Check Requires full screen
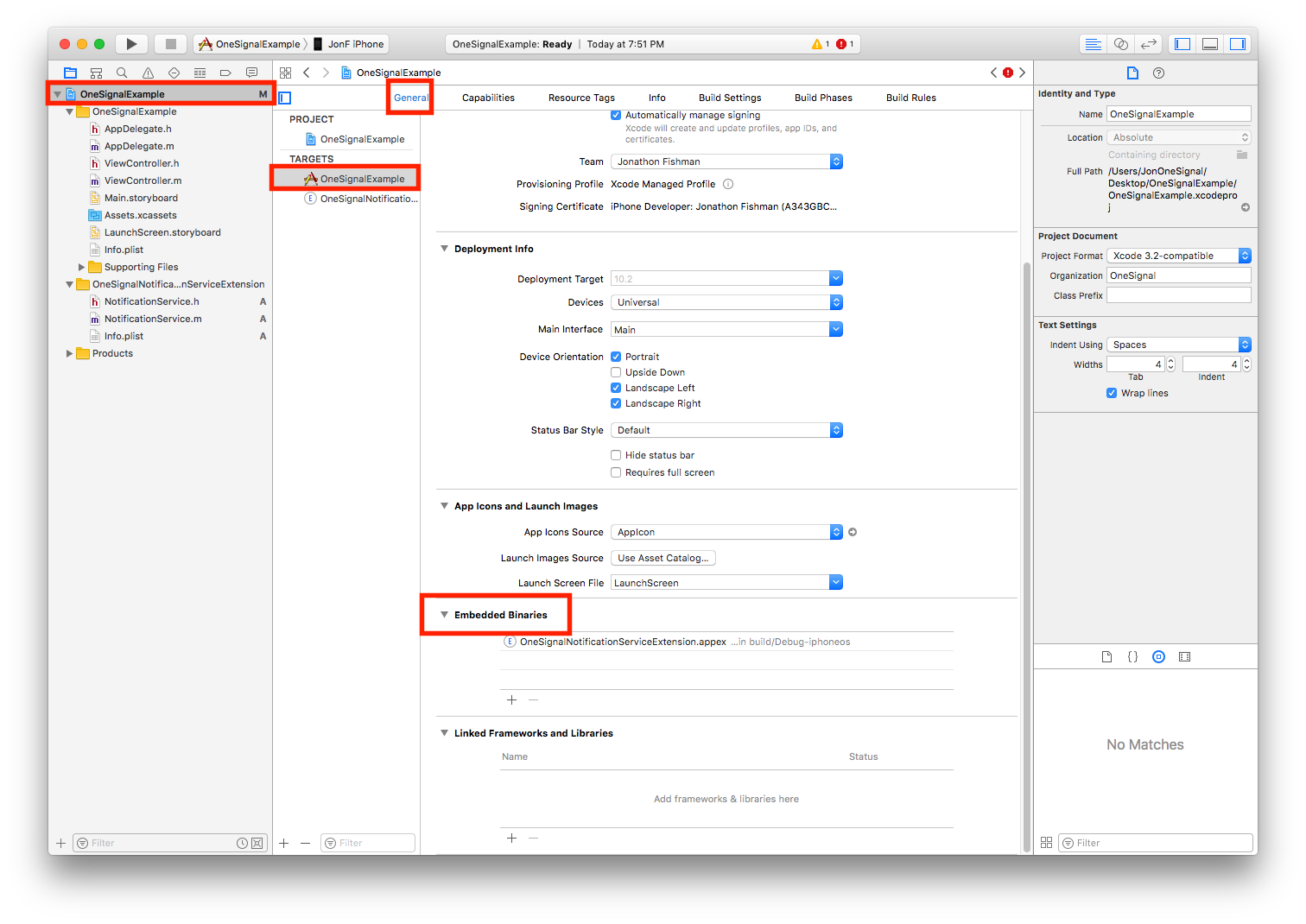Viewport: 1306px width, 924px height. [x=616, y=472]
